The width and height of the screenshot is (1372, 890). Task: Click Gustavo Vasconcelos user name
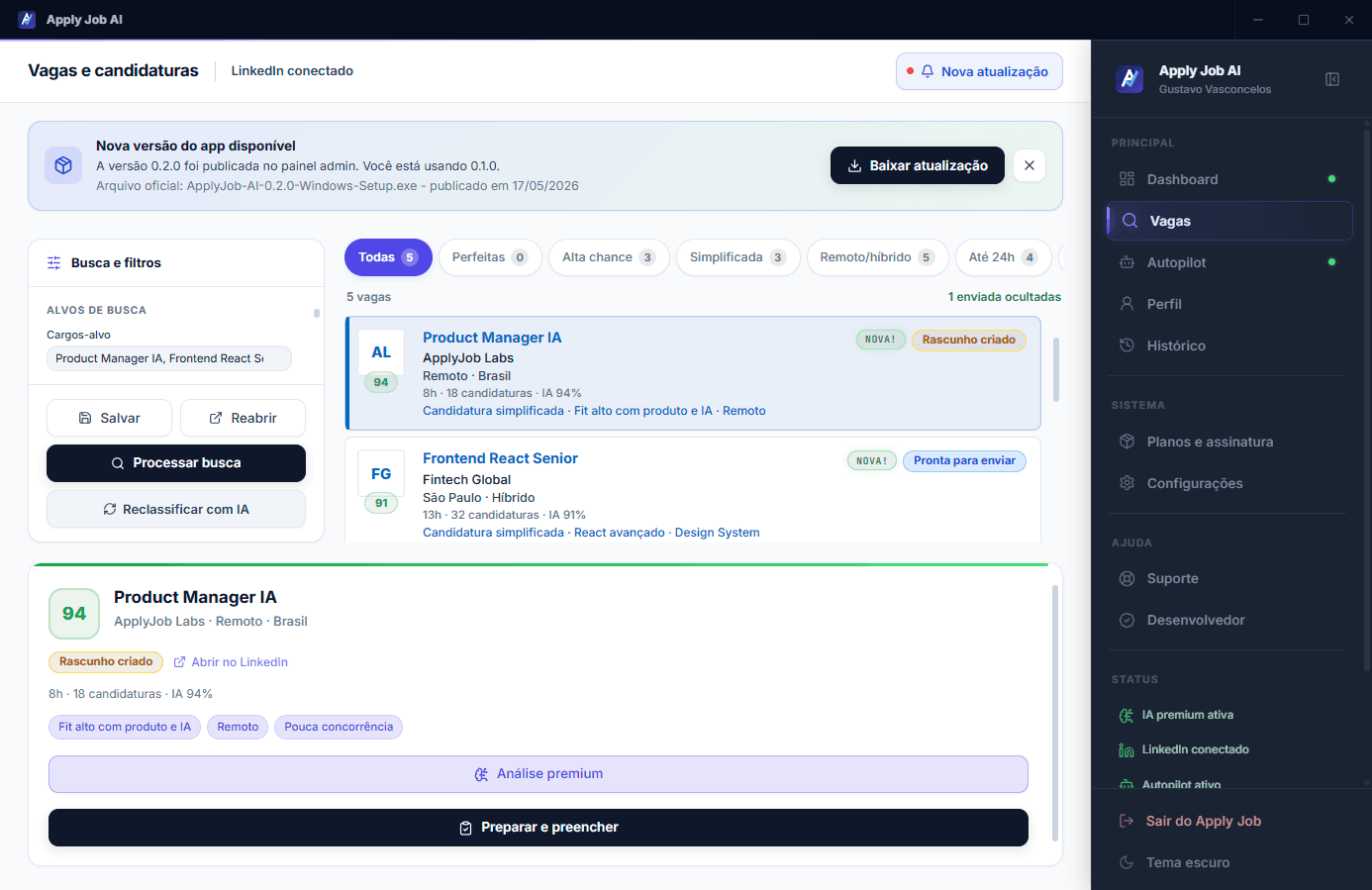tap(1215, 90)
